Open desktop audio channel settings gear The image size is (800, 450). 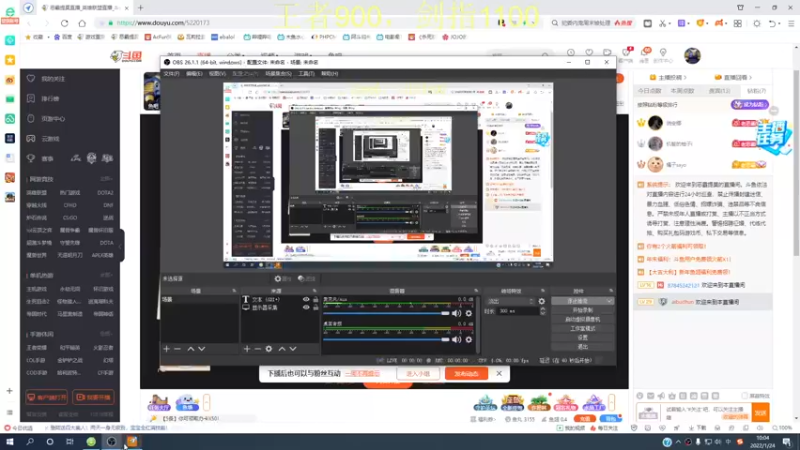[x=469, y=339]
